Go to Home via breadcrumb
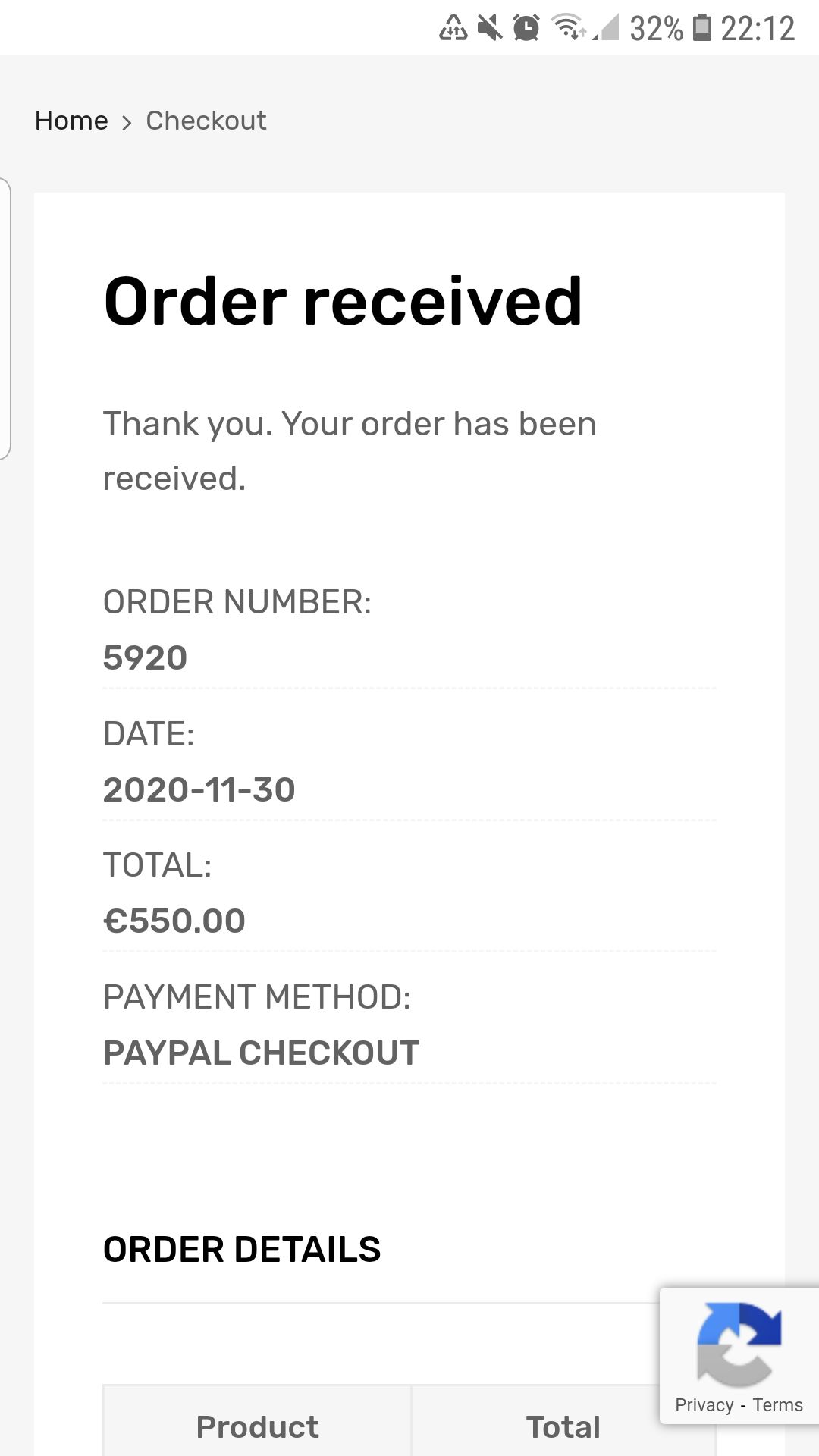 [71, 121]
